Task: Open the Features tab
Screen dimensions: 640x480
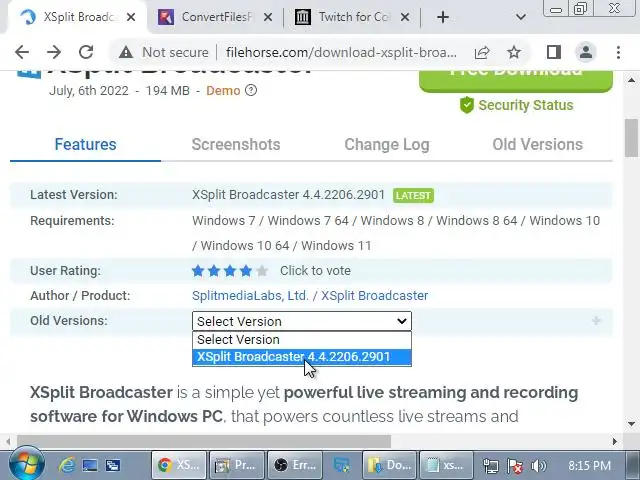Action: 85,144
